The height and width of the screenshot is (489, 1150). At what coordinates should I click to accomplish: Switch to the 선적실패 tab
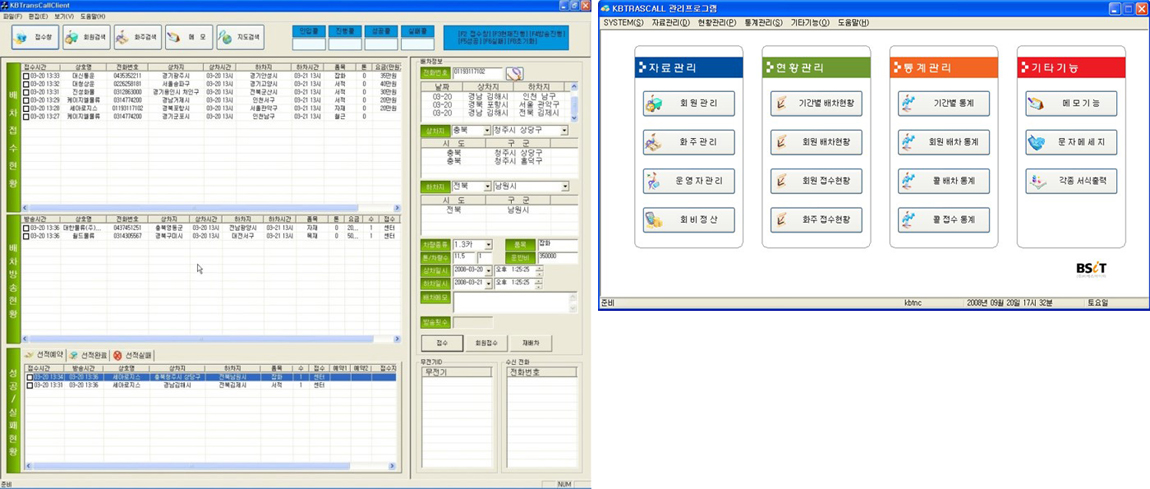[x=133, y=355]
